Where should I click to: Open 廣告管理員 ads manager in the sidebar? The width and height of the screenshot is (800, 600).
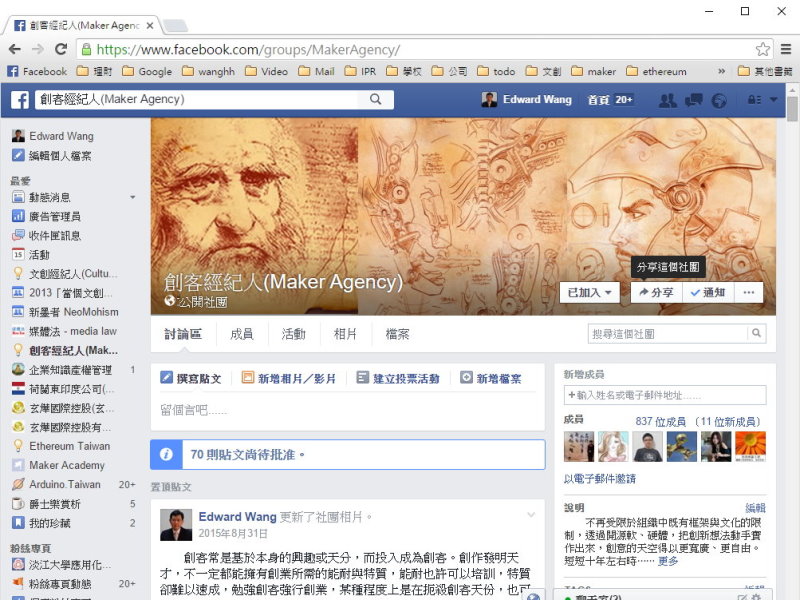(x=46, y=216)
